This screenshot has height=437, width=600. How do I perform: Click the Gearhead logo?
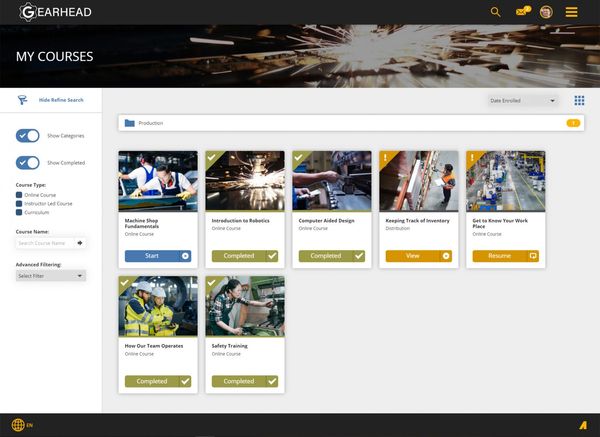pyautogui.click(x=55, y=12)
